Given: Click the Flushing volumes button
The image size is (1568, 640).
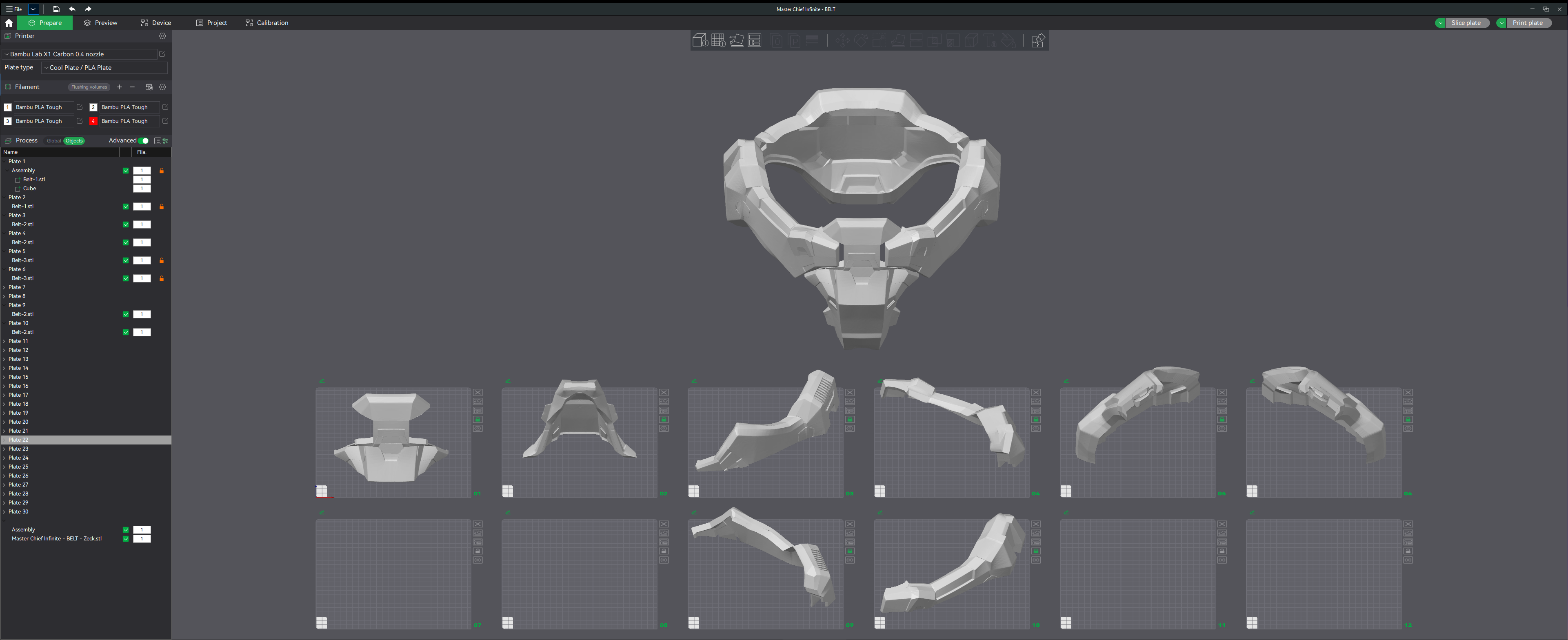Looking at the screenshot, I should [89, 87].
